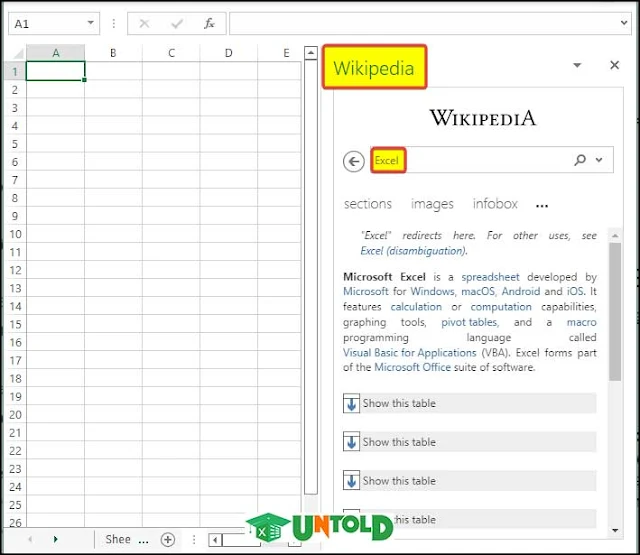
Task: Open the search history dropdown chevron
Action: [x=599, y=160]
